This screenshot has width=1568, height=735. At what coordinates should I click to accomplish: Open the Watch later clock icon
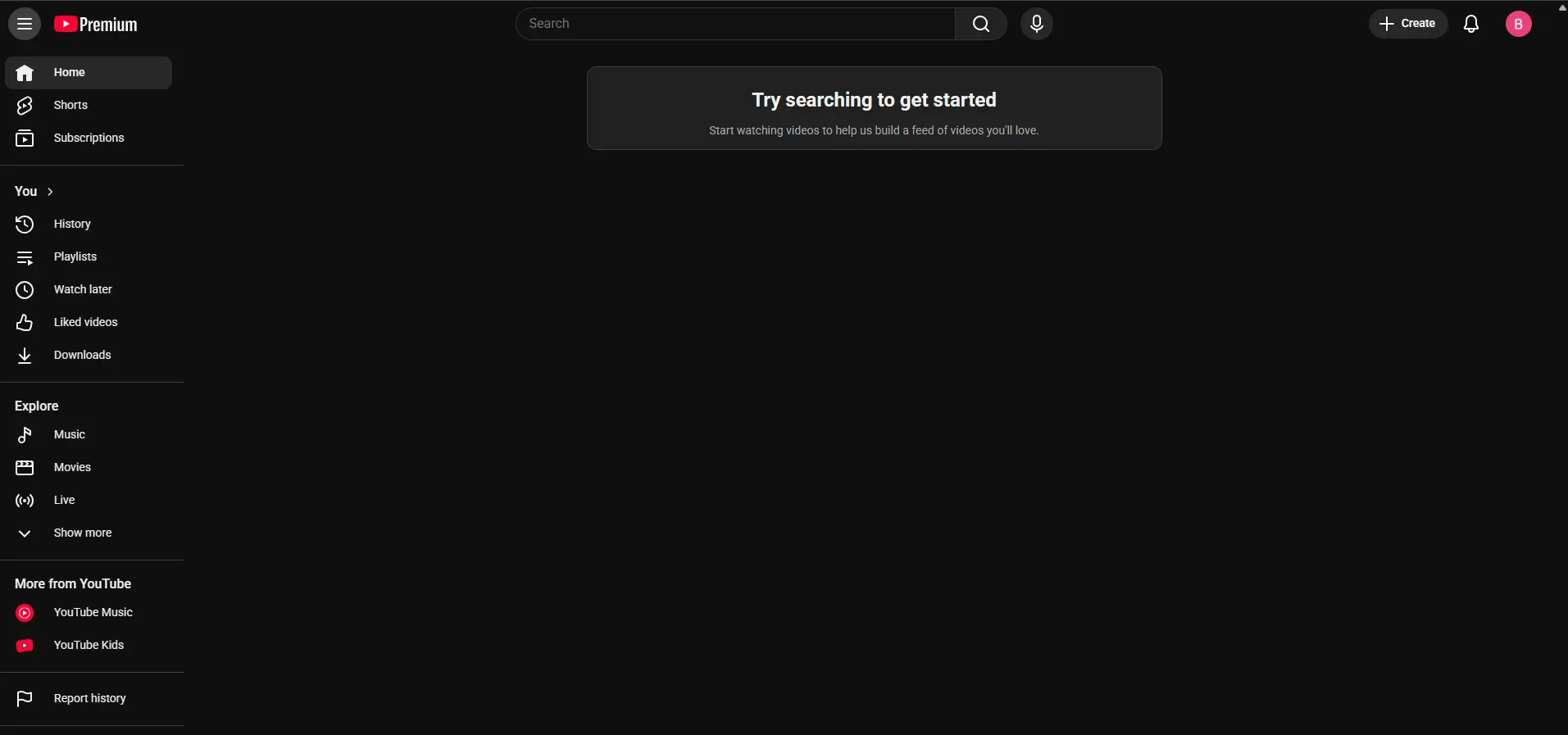[25, 290]
